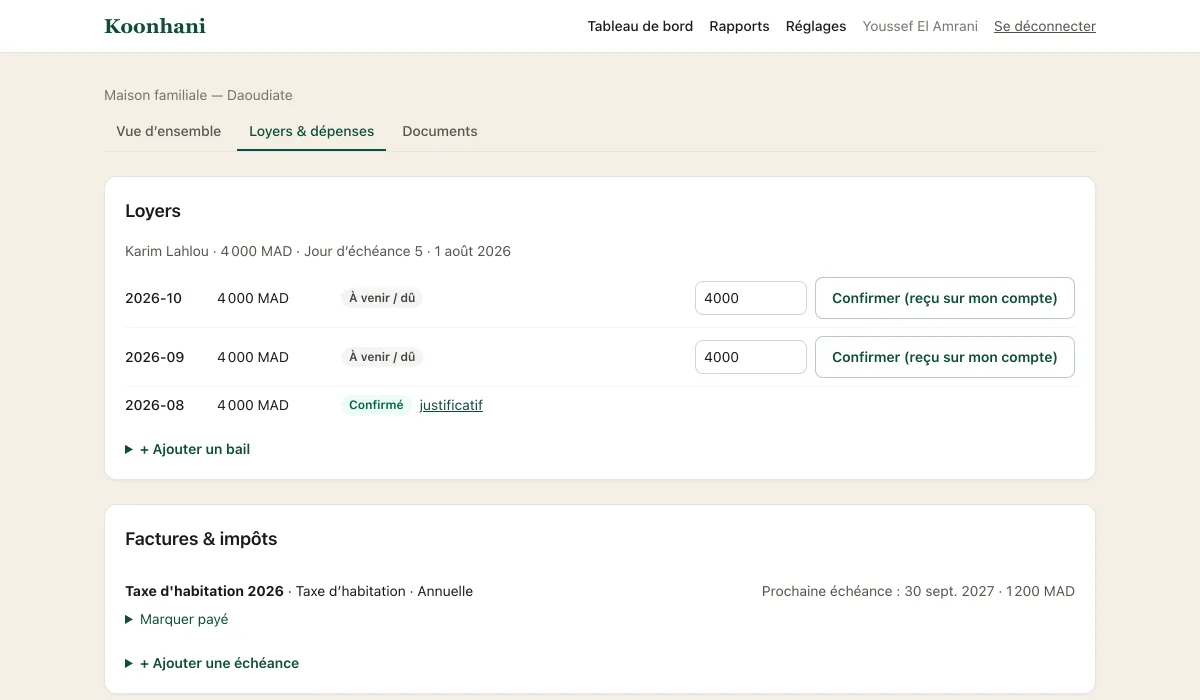Confirm rent received for 2026-09
Image resolution: width=1200 pixels, height=700 pixels.
(945, 357)
